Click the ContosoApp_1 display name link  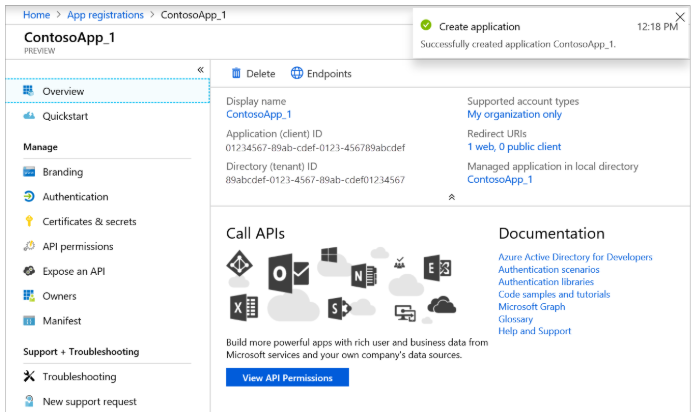click(258, 114)
